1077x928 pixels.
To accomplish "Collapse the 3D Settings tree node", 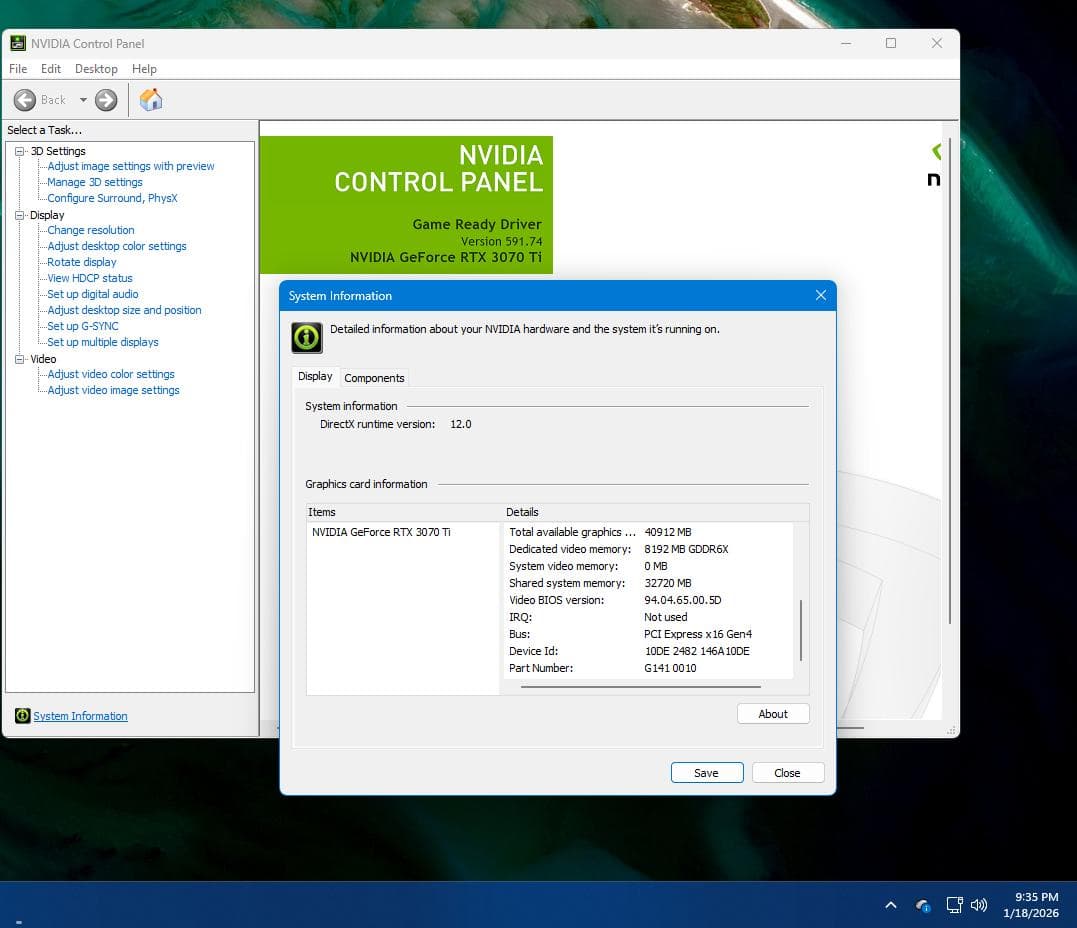I will [x=19, y=151].
